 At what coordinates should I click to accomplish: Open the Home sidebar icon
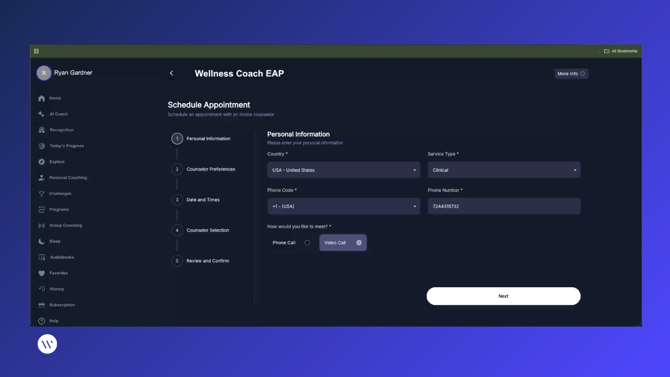(41, 98)
